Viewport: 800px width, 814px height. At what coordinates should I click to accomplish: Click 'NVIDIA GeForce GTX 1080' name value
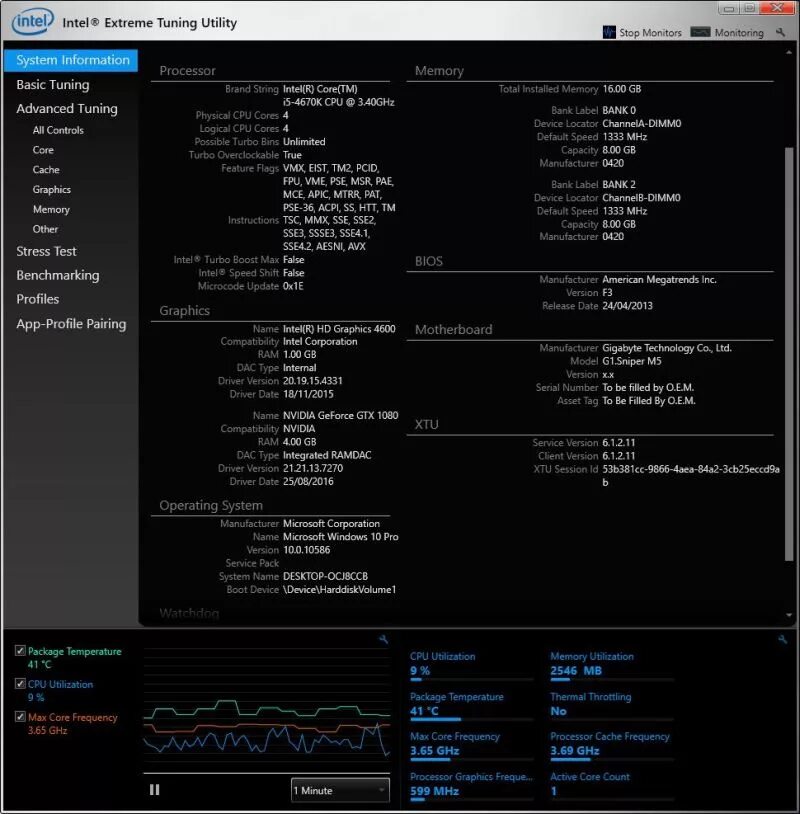[x=341, y=415]
